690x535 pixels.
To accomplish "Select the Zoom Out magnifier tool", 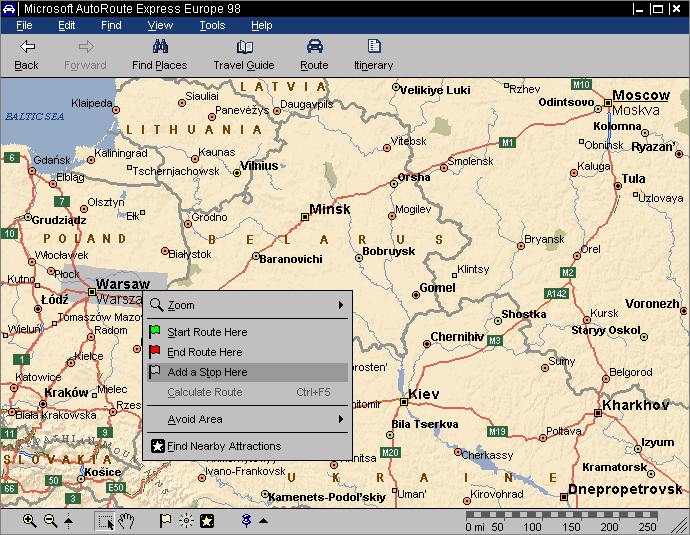I will click(x=51, y=521).
